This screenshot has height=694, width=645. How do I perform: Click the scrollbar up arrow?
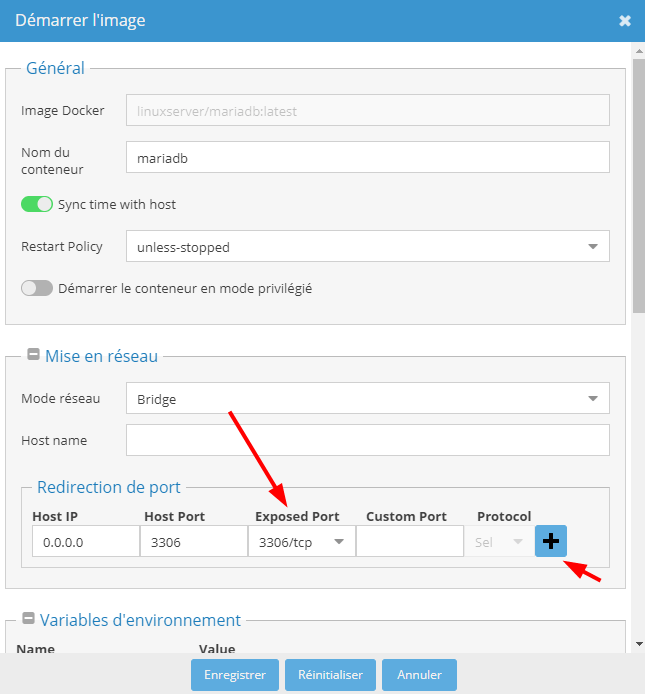coord(639,51)
